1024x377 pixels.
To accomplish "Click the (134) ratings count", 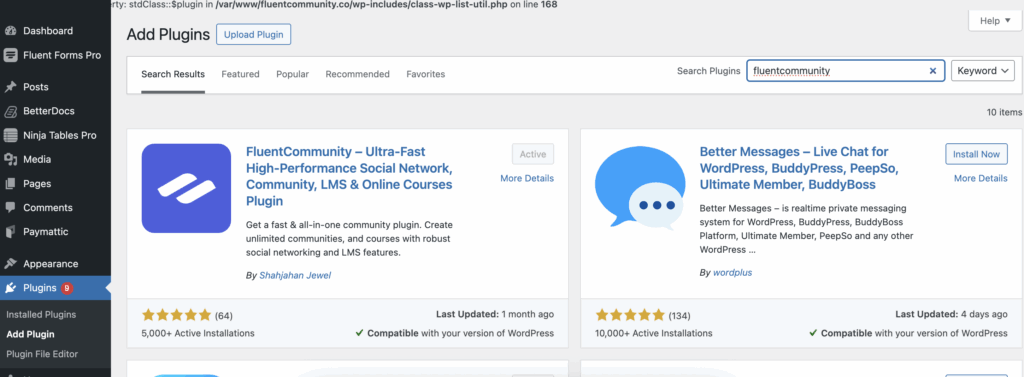I will pyautogui.click(x=679, y=316).
